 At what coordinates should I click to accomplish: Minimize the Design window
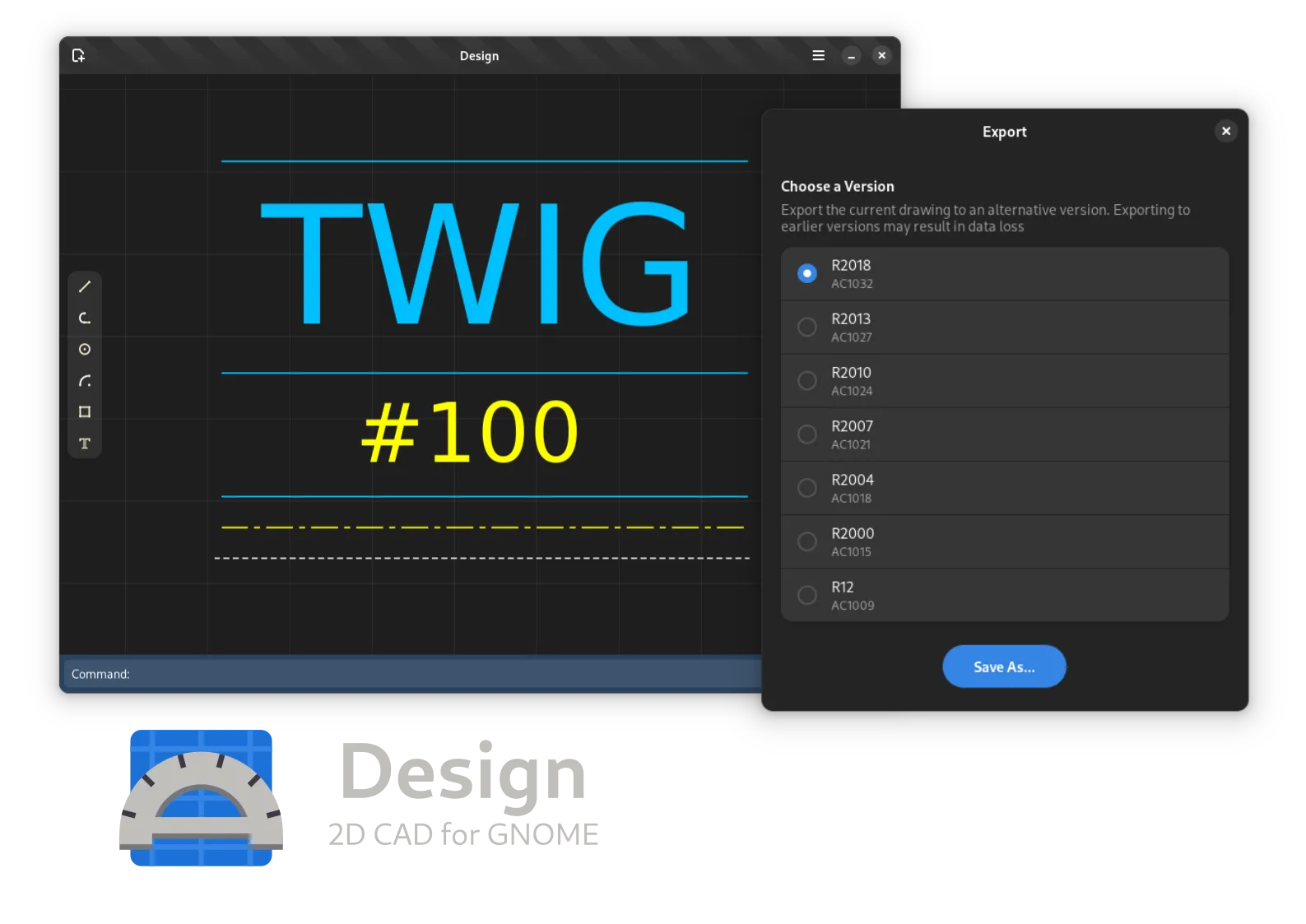(x=851, y=55)
